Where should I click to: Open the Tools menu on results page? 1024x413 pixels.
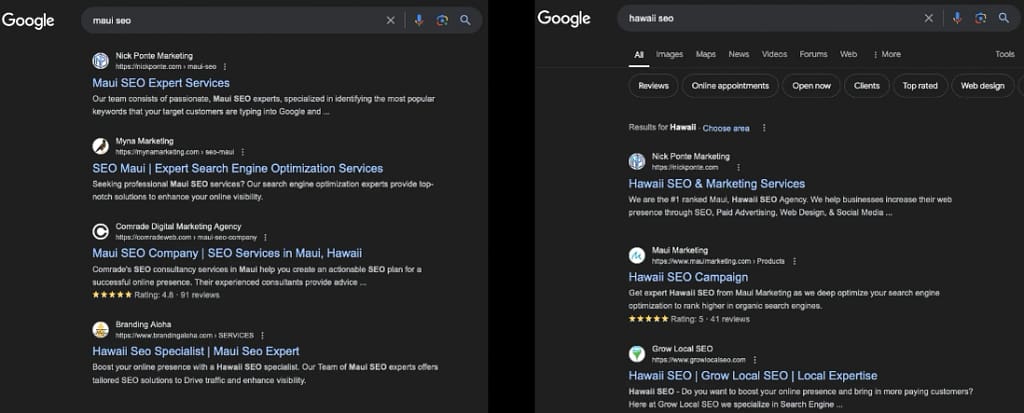[1004, 54]
